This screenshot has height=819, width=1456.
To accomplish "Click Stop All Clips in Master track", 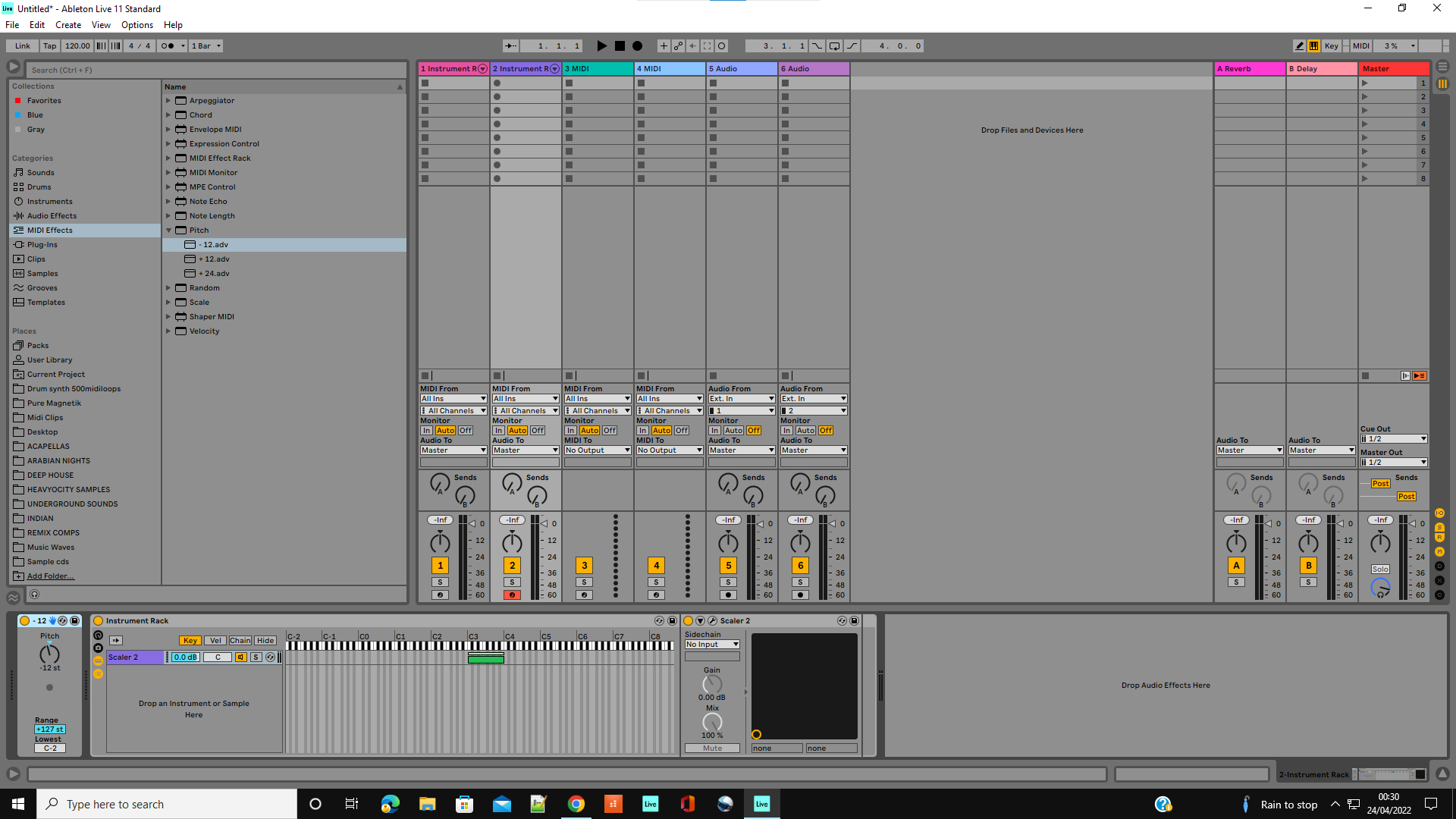I will [x=1365, y=376].
